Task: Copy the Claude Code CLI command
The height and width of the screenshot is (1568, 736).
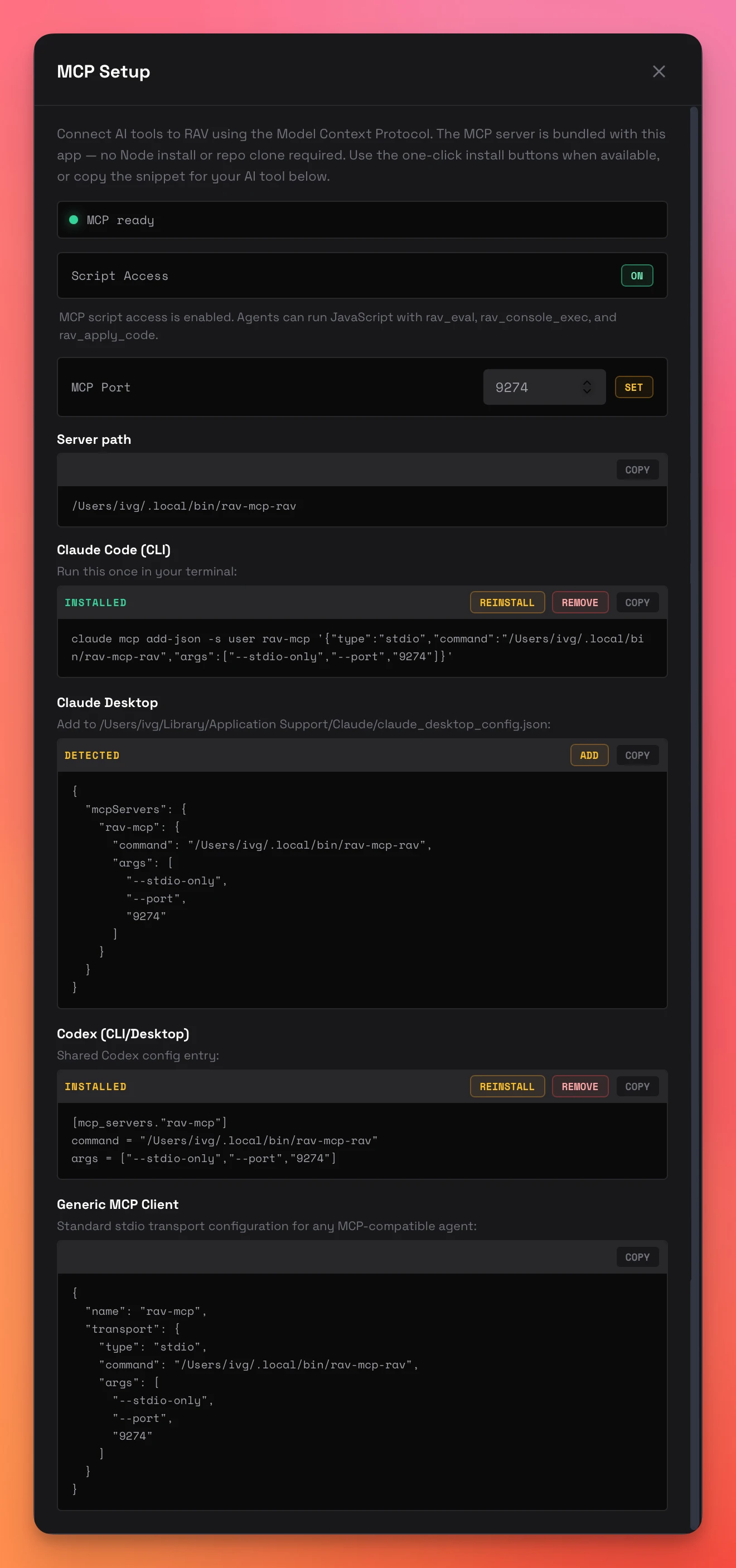Action: pos(637,603)
